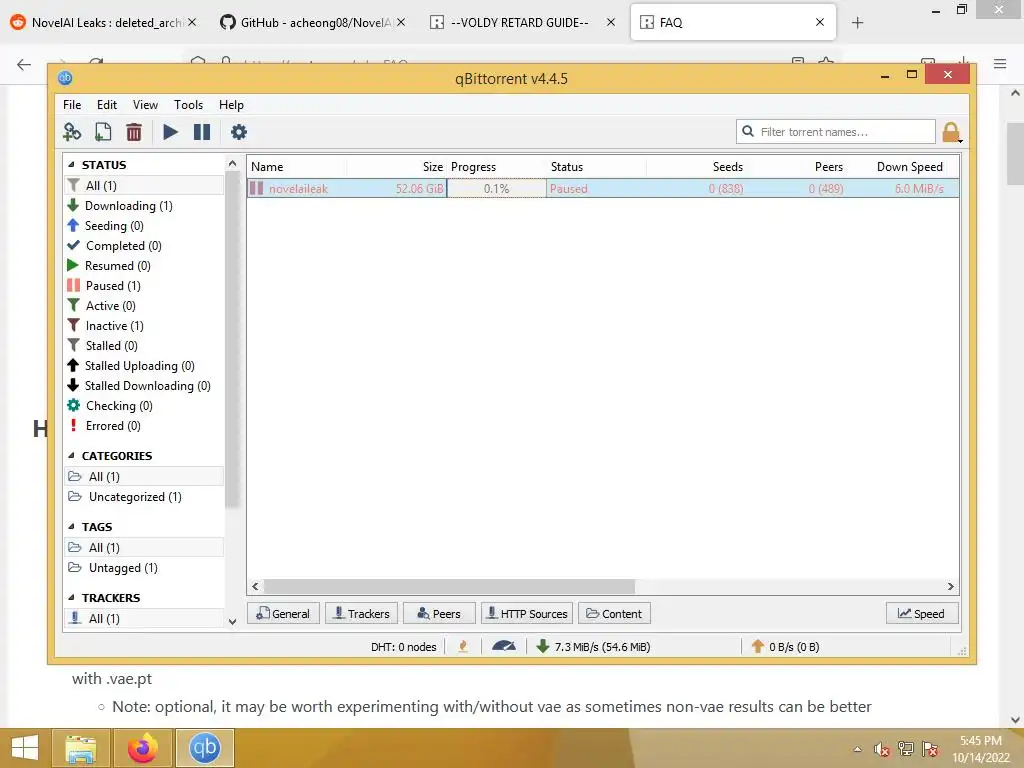This screenshot has width=1024, height=768.
Task: Click the lock UI padlock icon
Action: 952,133
